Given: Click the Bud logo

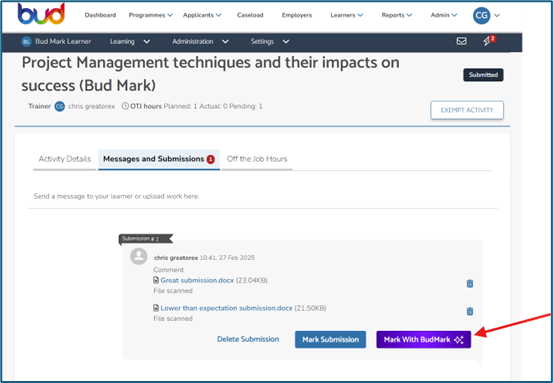Looking at the screenshot, I should pyautogui.click(x=41, y=14).
